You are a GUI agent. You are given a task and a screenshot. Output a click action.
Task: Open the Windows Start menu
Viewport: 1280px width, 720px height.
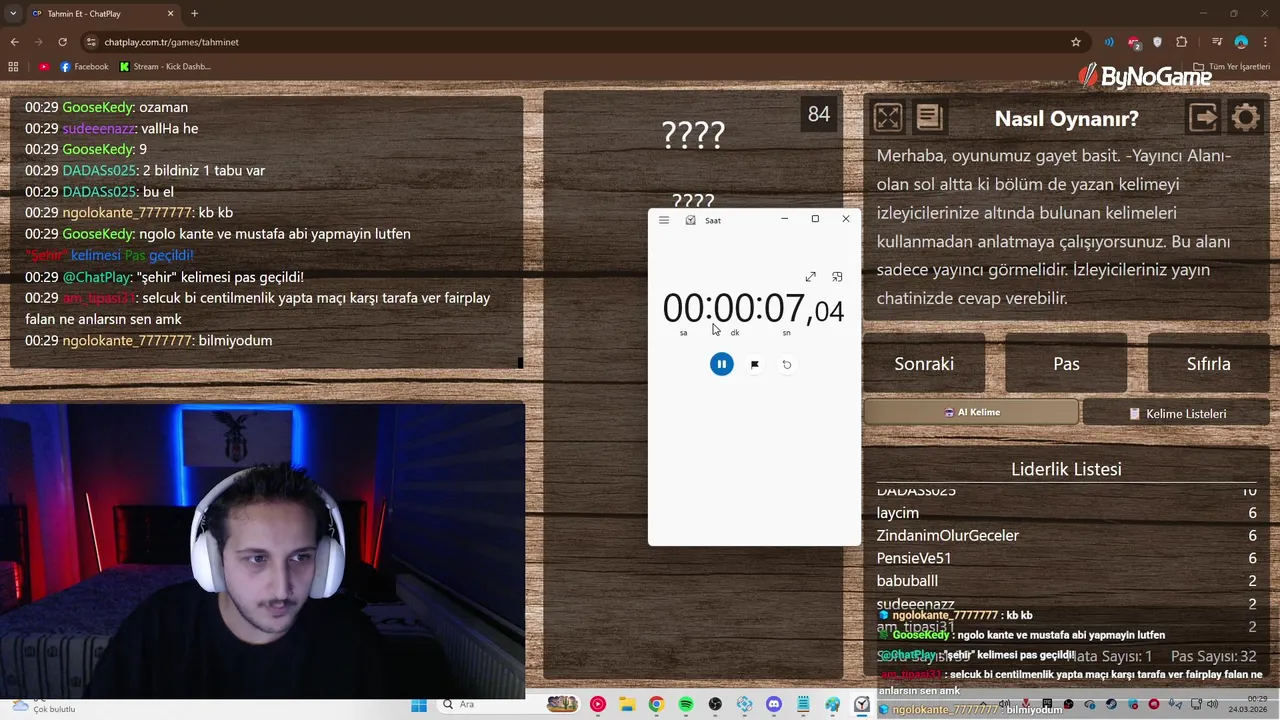tap(419, 705)
